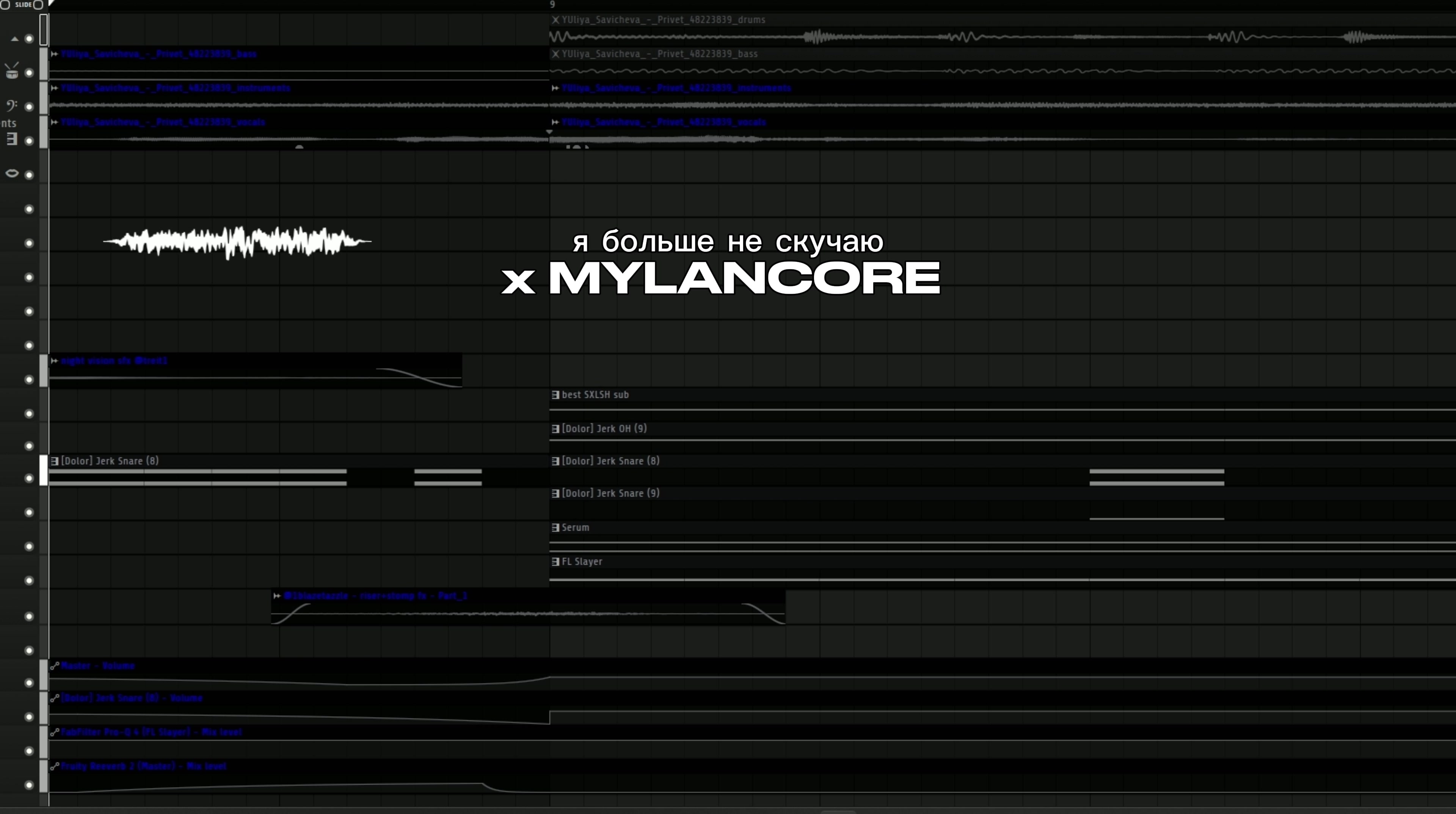
Task: Click the automation icon of Master - Volume clip
Action: click(x=54, y=666)
